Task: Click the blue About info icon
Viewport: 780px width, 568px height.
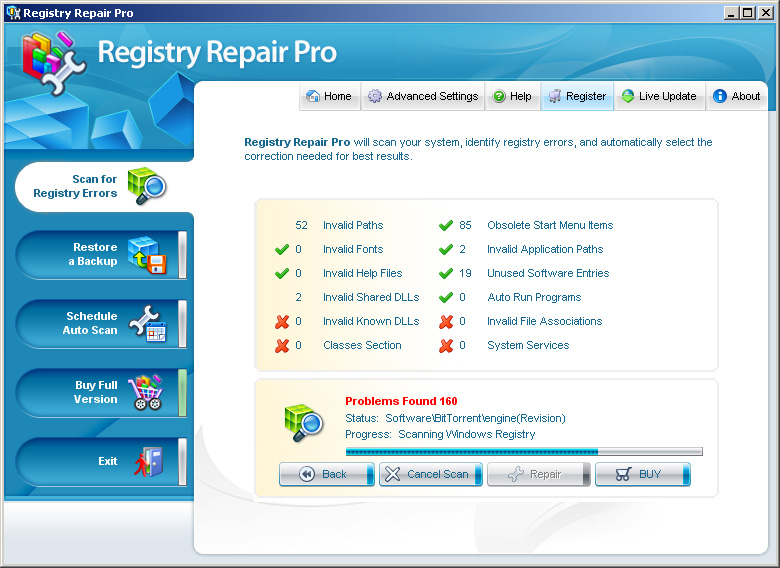Action: point(720,96)
